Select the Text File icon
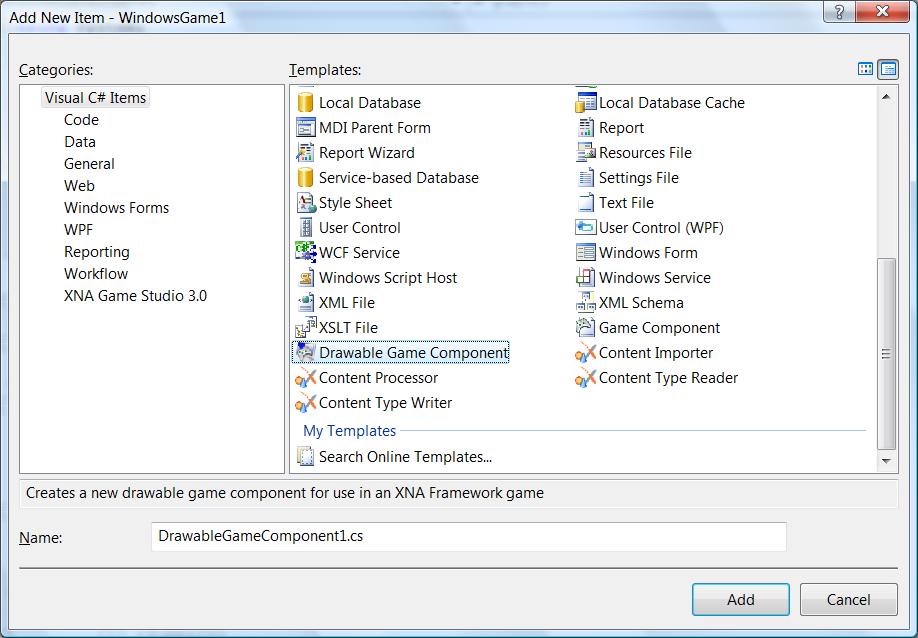 585,203
